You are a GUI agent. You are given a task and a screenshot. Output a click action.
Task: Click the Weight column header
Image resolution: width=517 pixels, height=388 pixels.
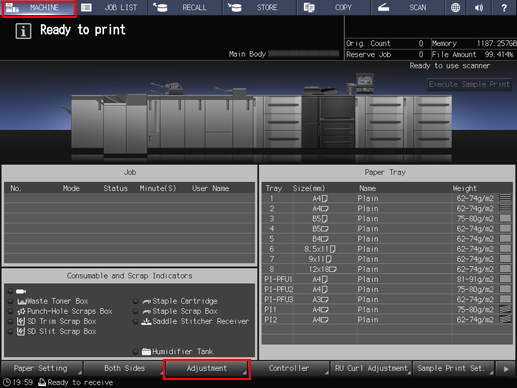pos(465,189)
